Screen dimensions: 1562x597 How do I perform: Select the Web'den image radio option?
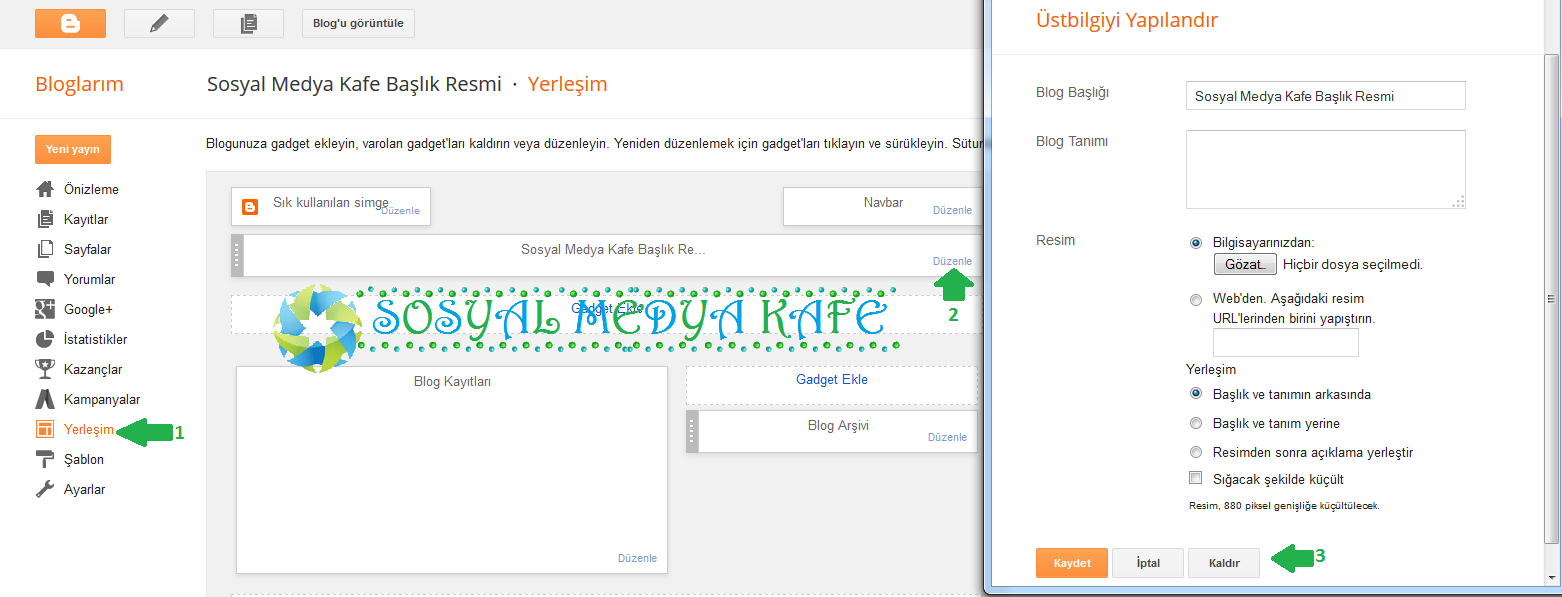1196,299
